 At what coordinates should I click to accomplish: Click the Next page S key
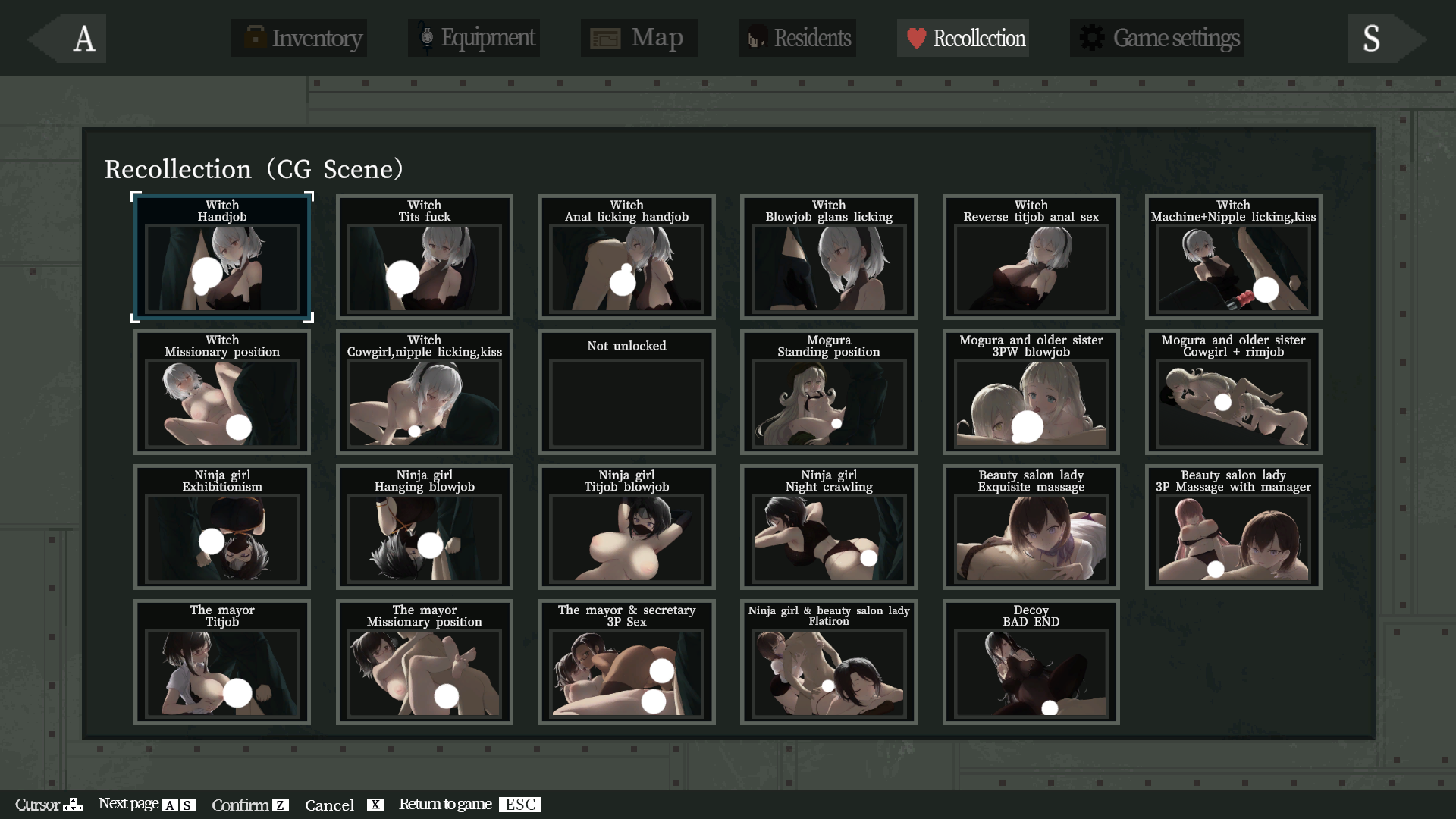[x=187, y=805]
